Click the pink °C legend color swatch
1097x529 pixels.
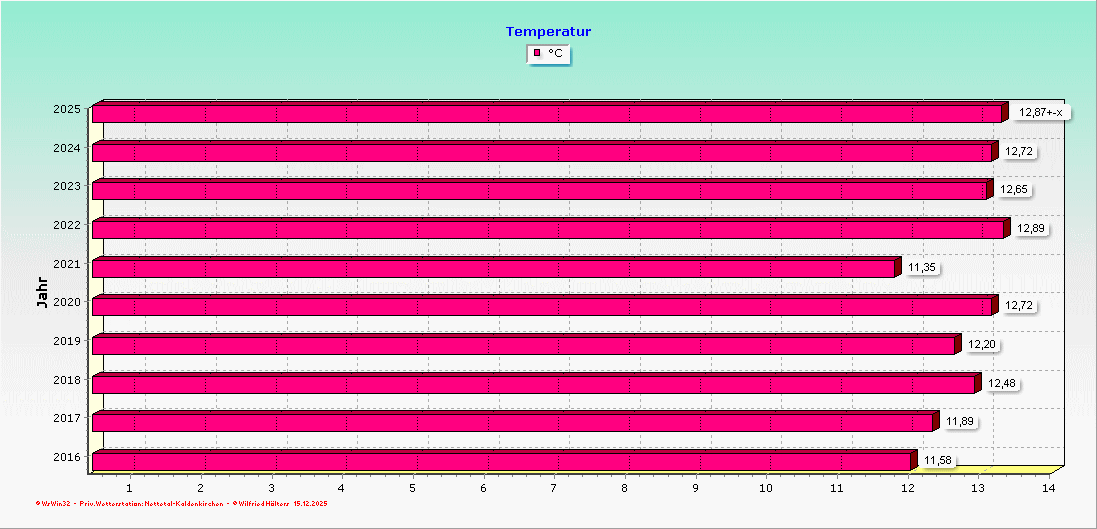pyautogui.click(x=537, y=53)
